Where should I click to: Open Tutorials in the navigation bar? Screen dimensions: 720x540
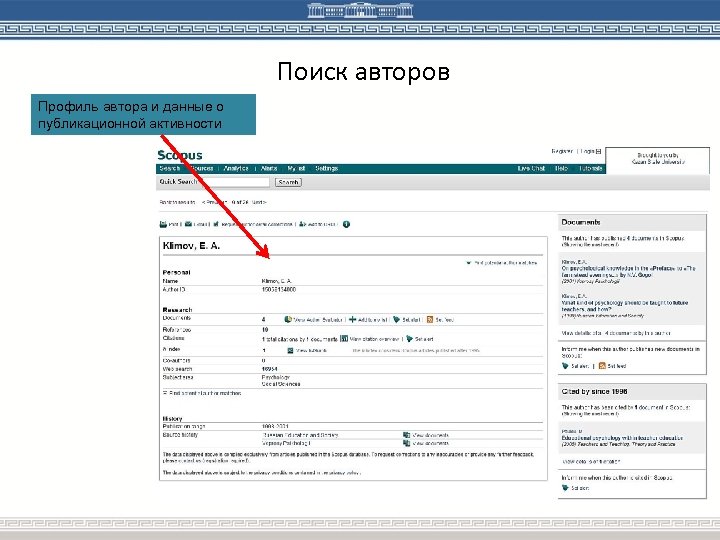(x=591, y=169)
